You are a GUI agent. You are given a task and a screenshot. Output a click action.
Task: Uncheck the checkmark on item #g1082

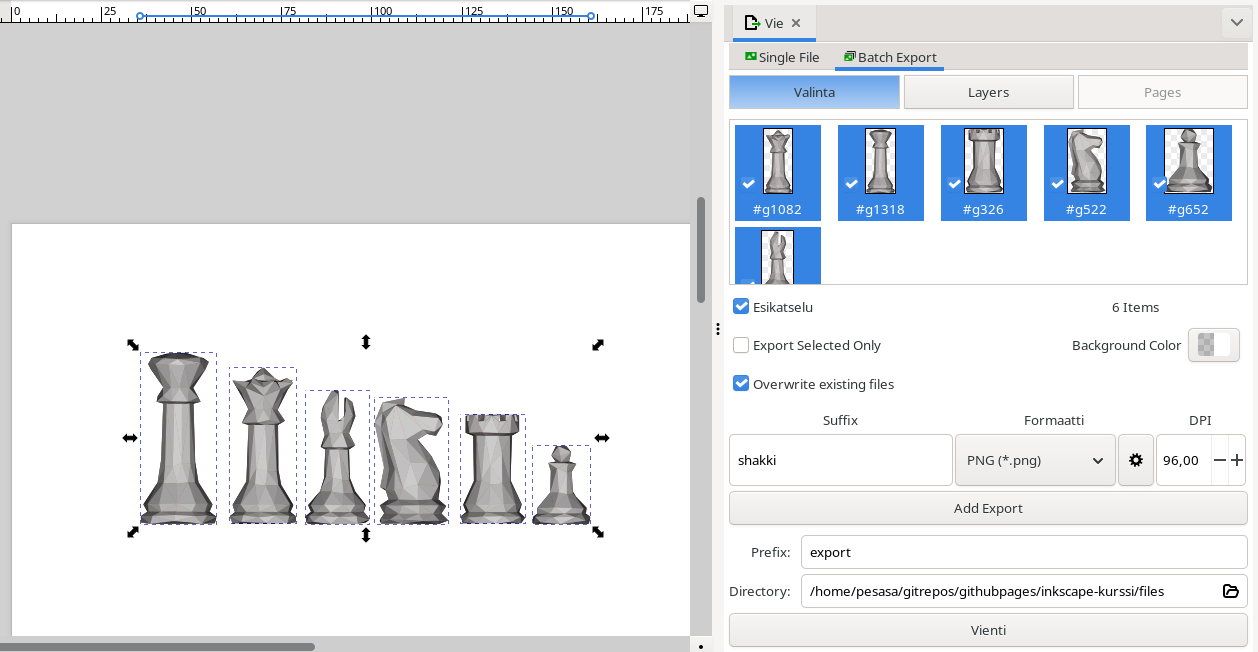[x=748, y=184]
